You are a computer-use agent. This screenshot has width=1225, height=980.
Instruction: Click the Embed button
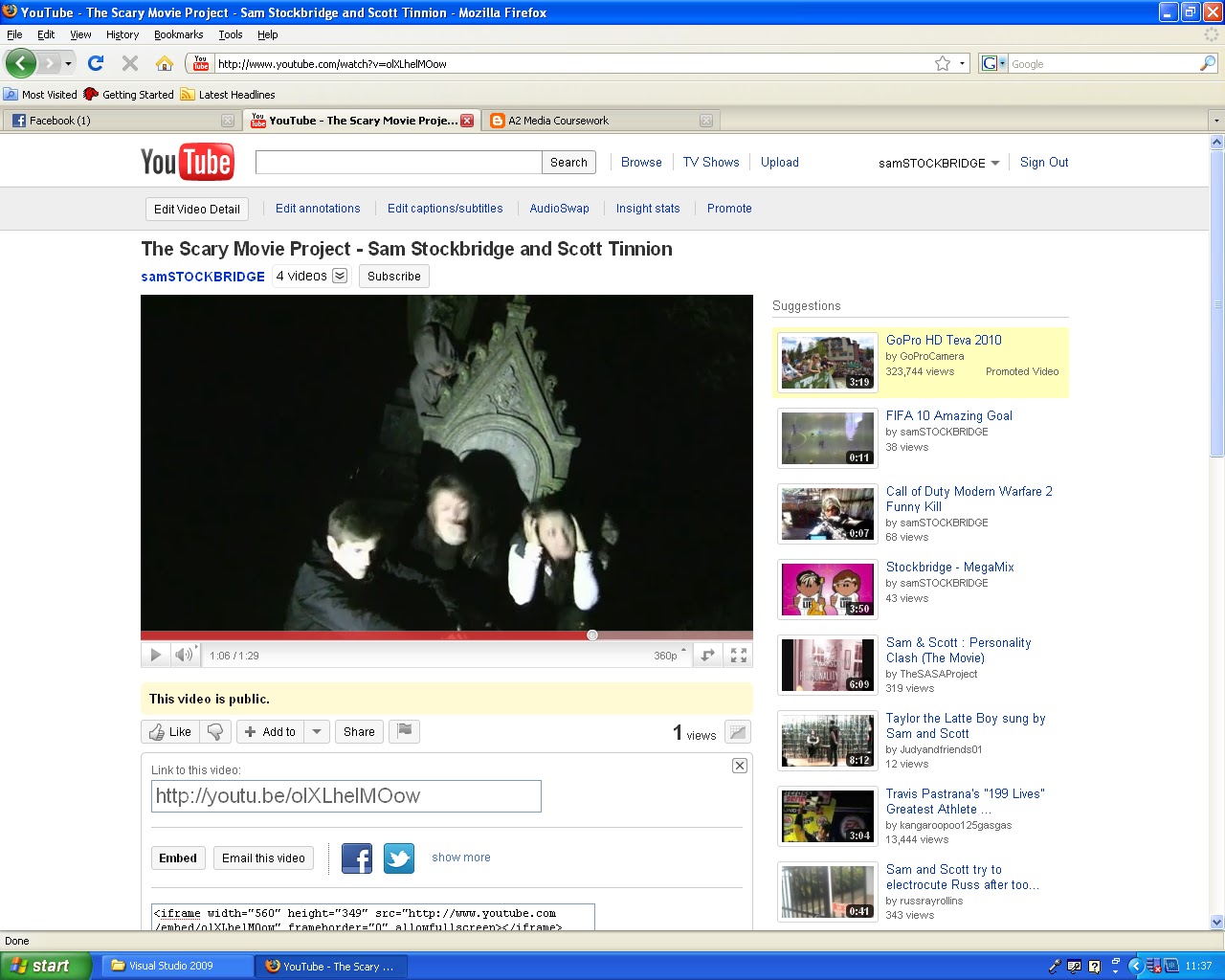[x=178, y=858]
